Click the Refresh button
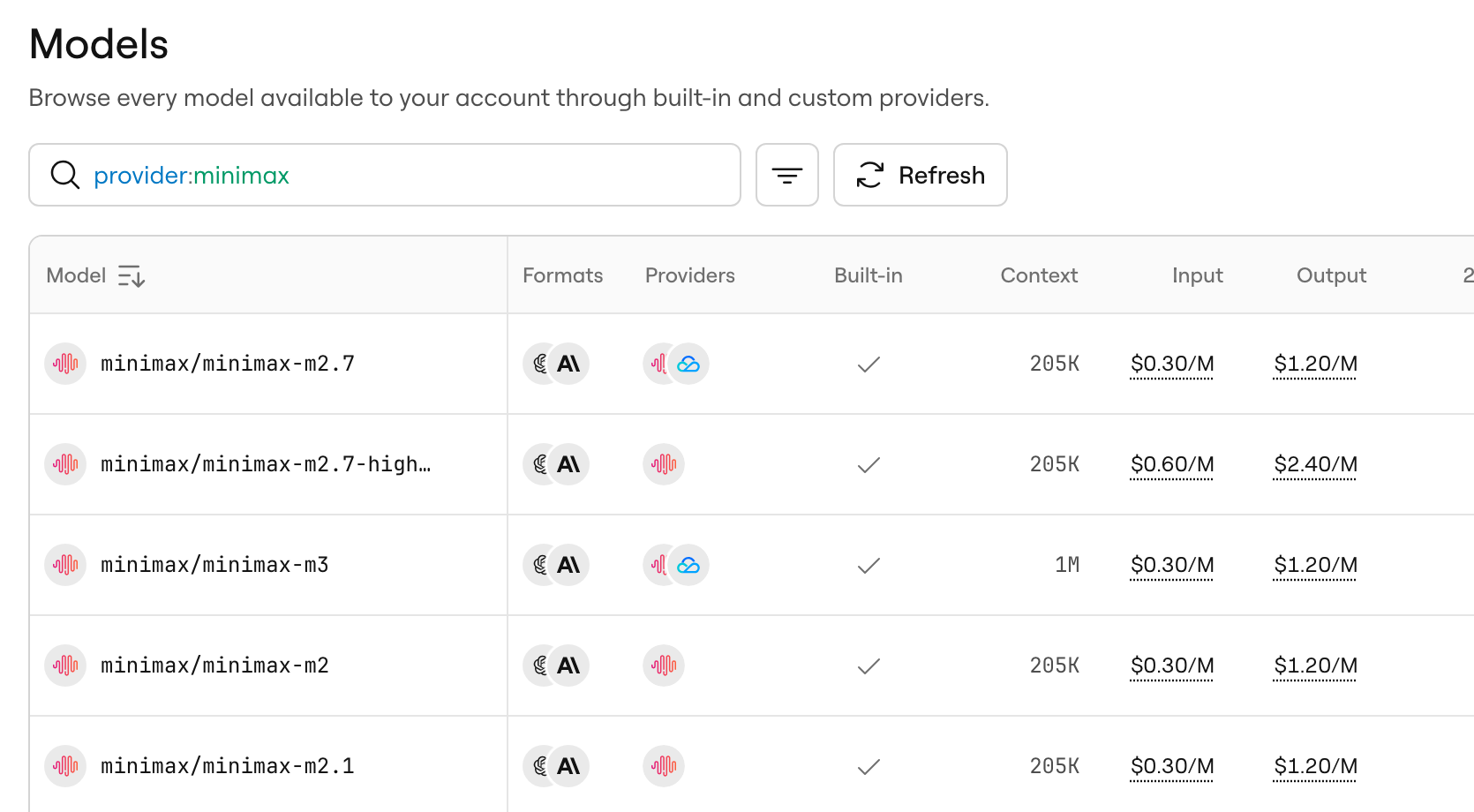This screenshot has width=1474, height=812. pyautogui.click(x=921, y=175)
